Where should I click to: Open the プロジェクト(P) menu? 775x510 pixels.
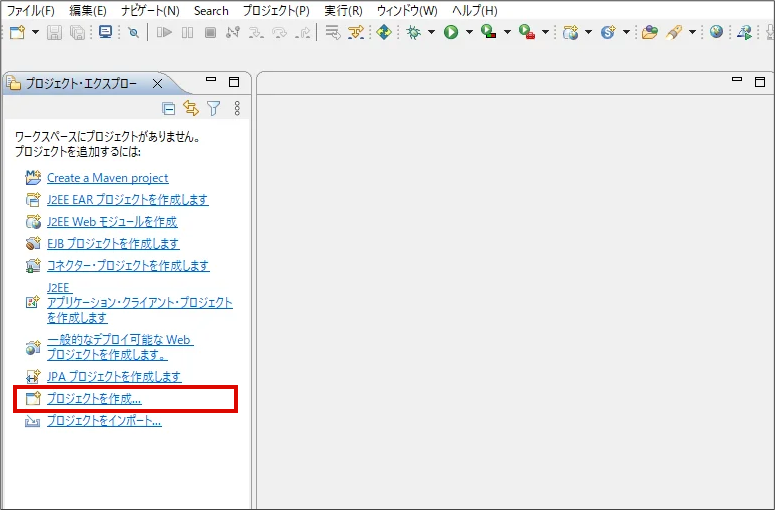[276, 10]
